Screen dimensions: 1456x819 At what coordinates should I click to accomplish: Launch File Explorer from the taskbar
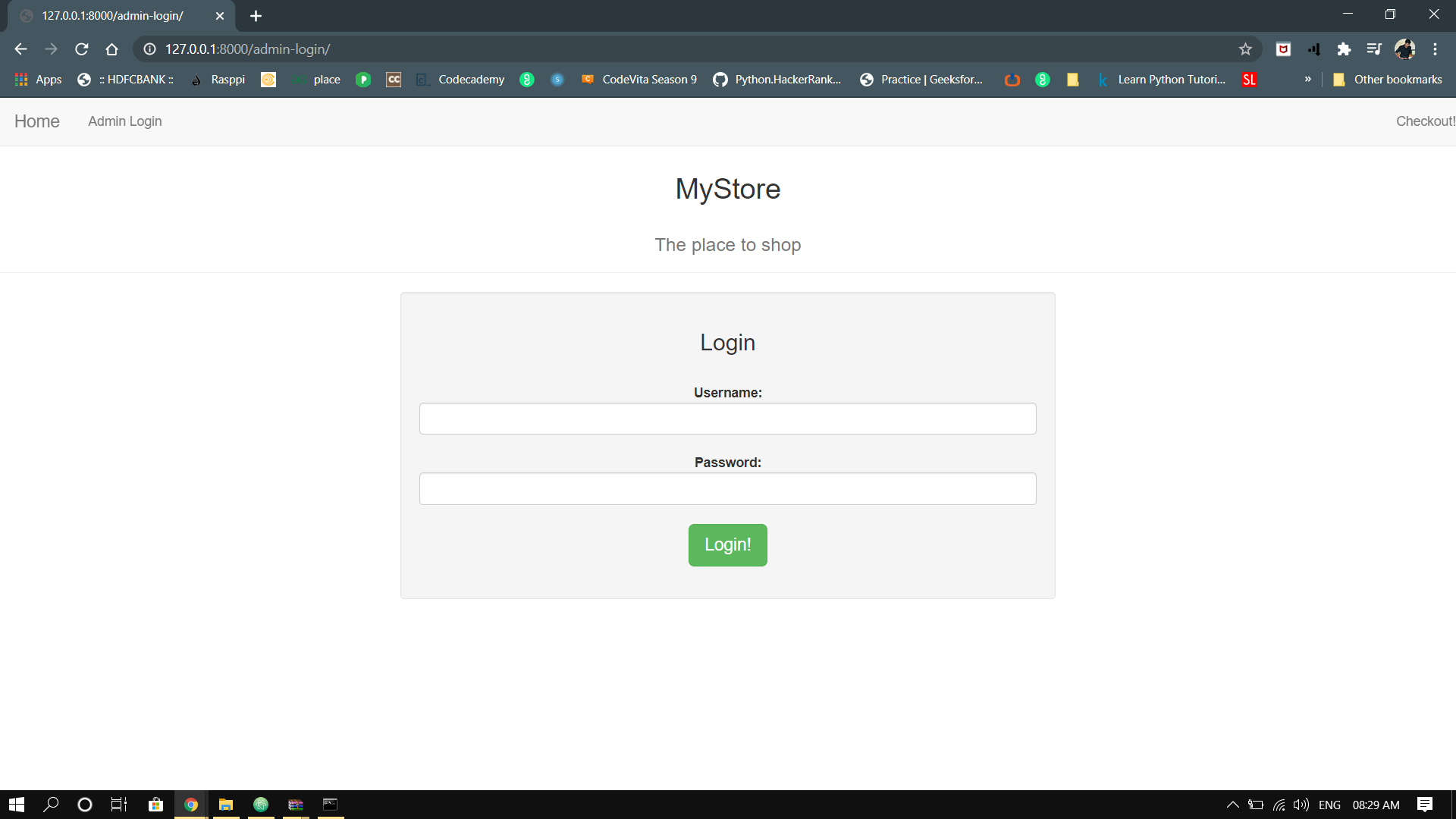click(x=225, y=805)
